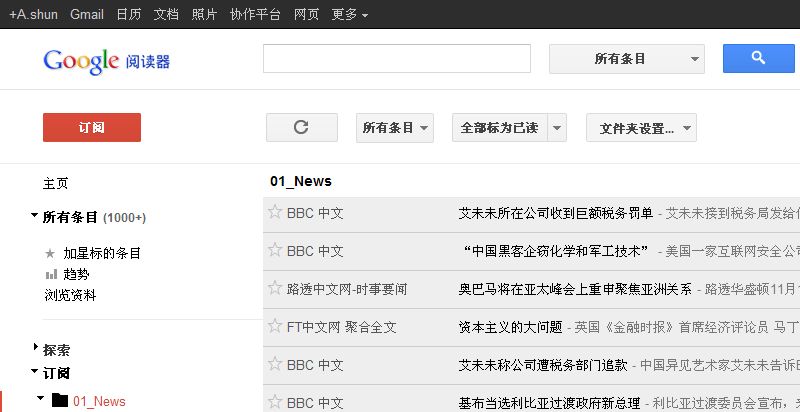Open the article 资本主义的大问题
This screenshot has height=412, width=800.
tap(510, 327)
